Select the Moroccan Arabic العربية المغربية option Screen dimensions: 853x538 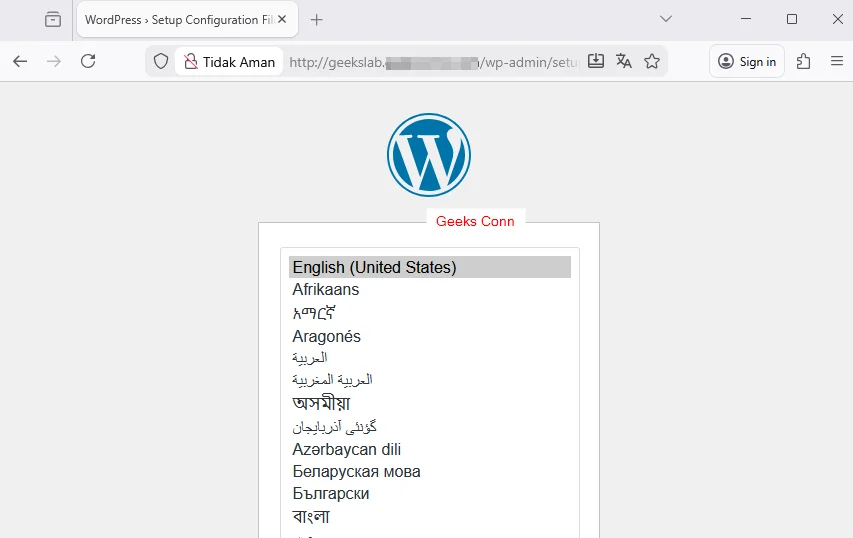430,380
